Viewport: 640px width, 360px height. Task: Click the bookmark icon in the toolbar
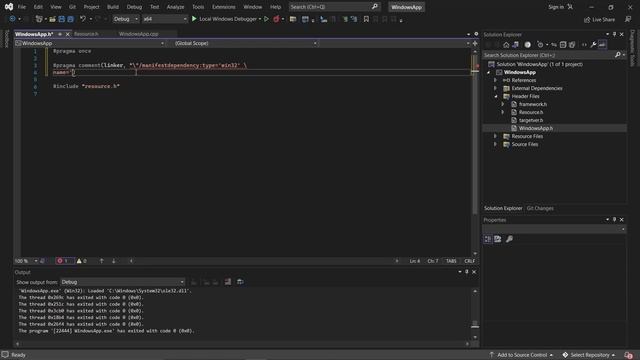coord(366,19)
